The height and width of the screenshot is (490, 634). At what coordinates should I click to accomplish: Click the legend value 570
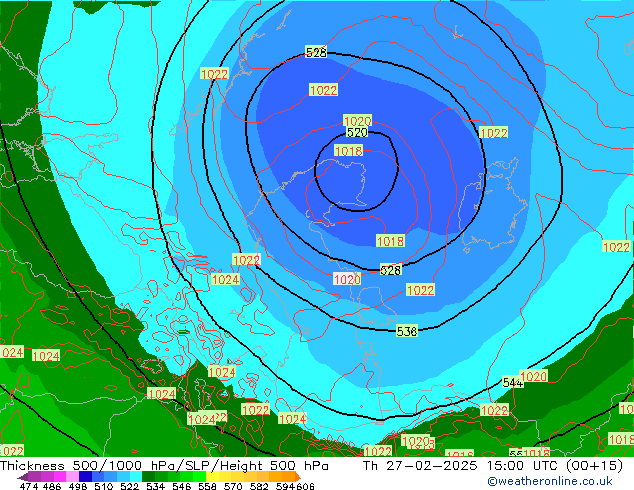(x=233, y=486)
